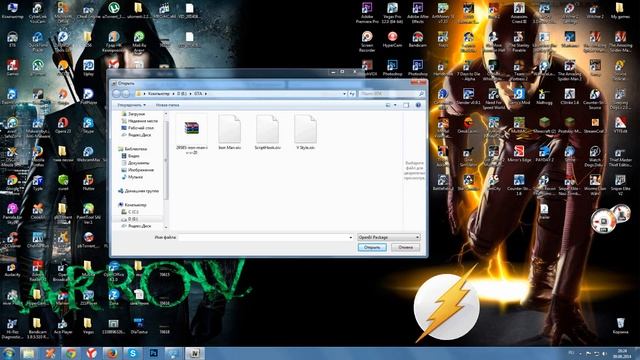Click the dialog's Forward navigation arrow
This screenshot has height=360, width=640.
126,94
